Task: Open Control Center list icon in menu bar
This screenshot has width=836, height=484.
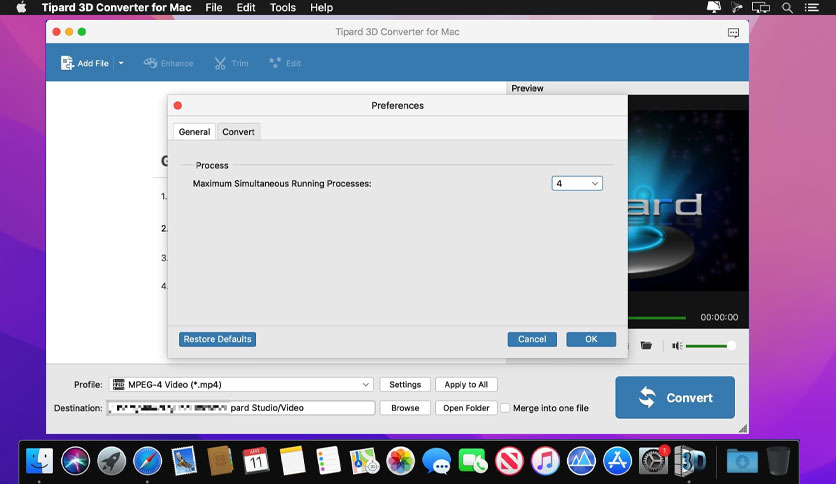Action: click(x=811, y=7)
